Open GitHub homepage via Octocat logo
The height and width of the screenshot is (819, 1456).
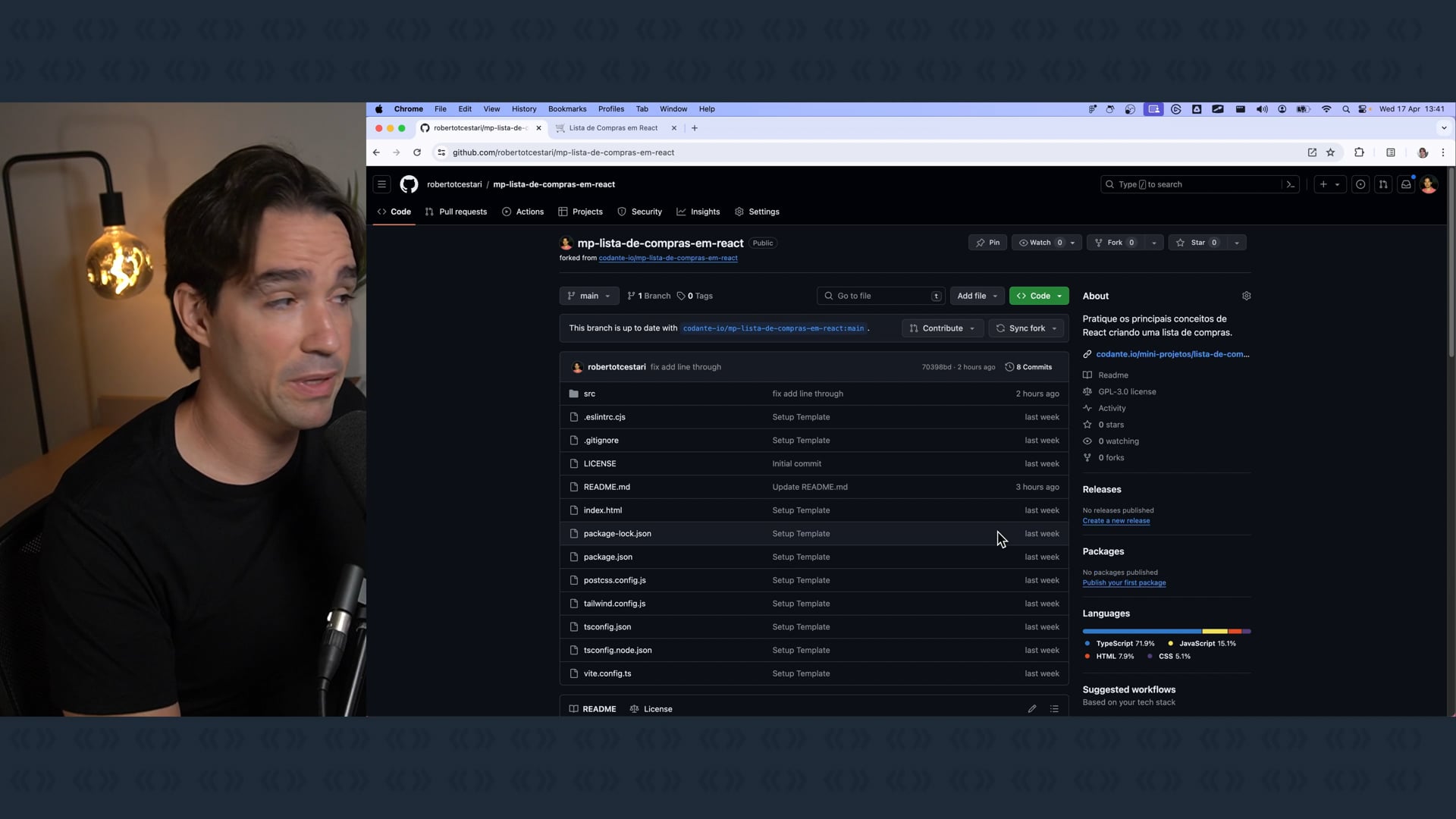click(x=409, y=184)
